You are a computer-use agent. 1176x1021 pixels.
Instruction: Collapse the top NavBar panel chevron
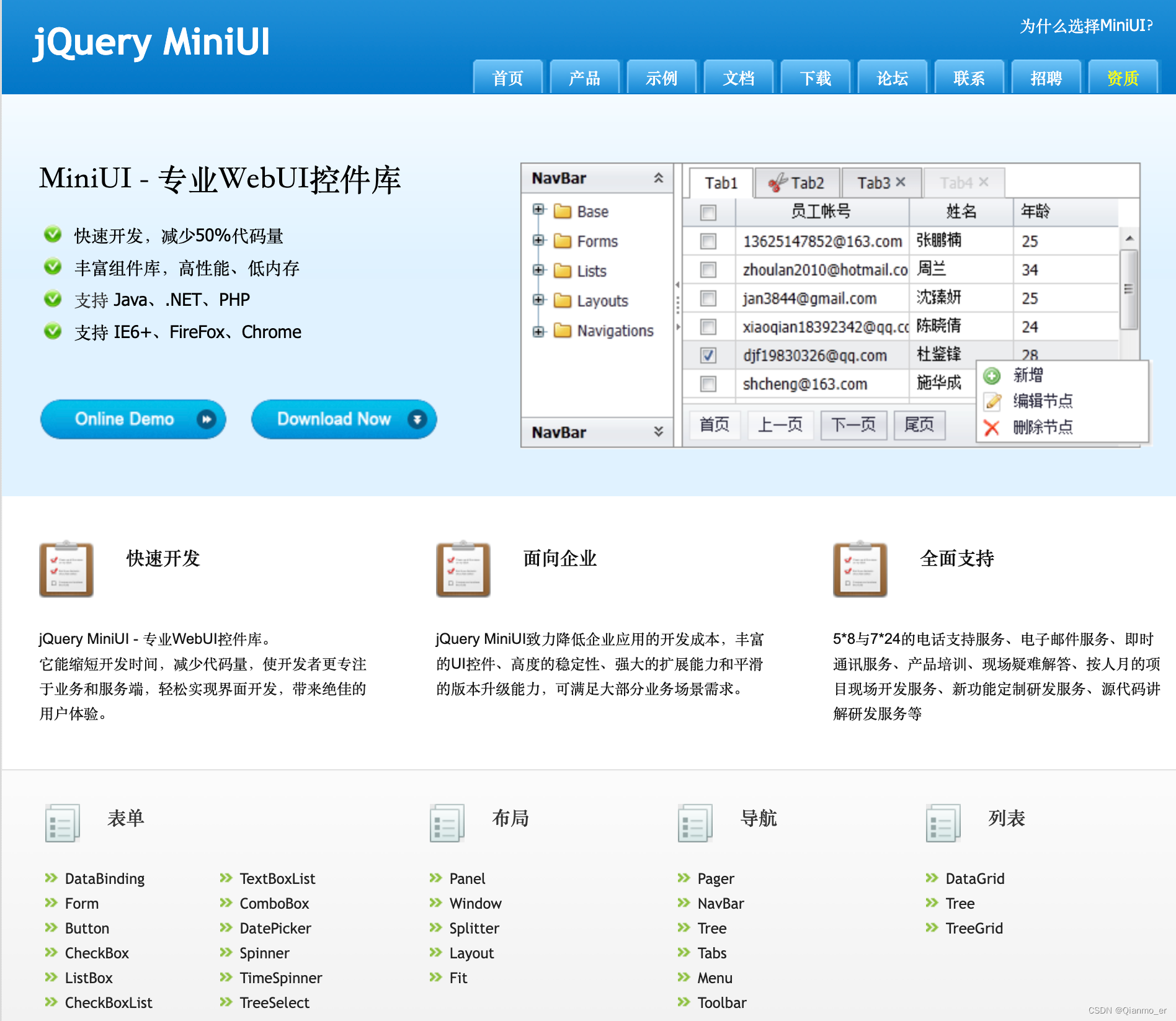click(658, 179)
